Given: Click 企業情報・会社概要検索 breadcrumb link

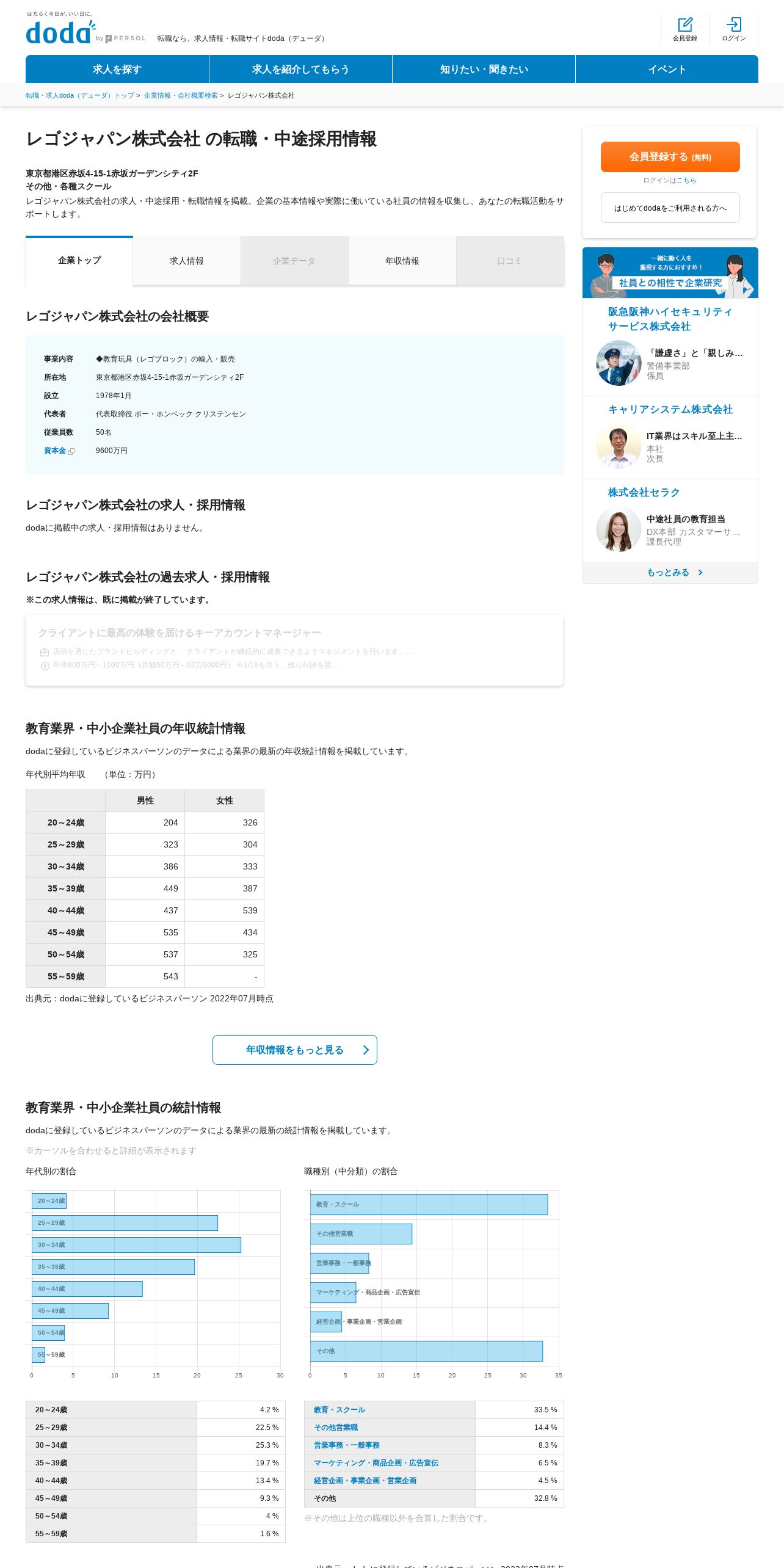Looking at the screenshot, I should pyautogui.click(x=181, y=95).
